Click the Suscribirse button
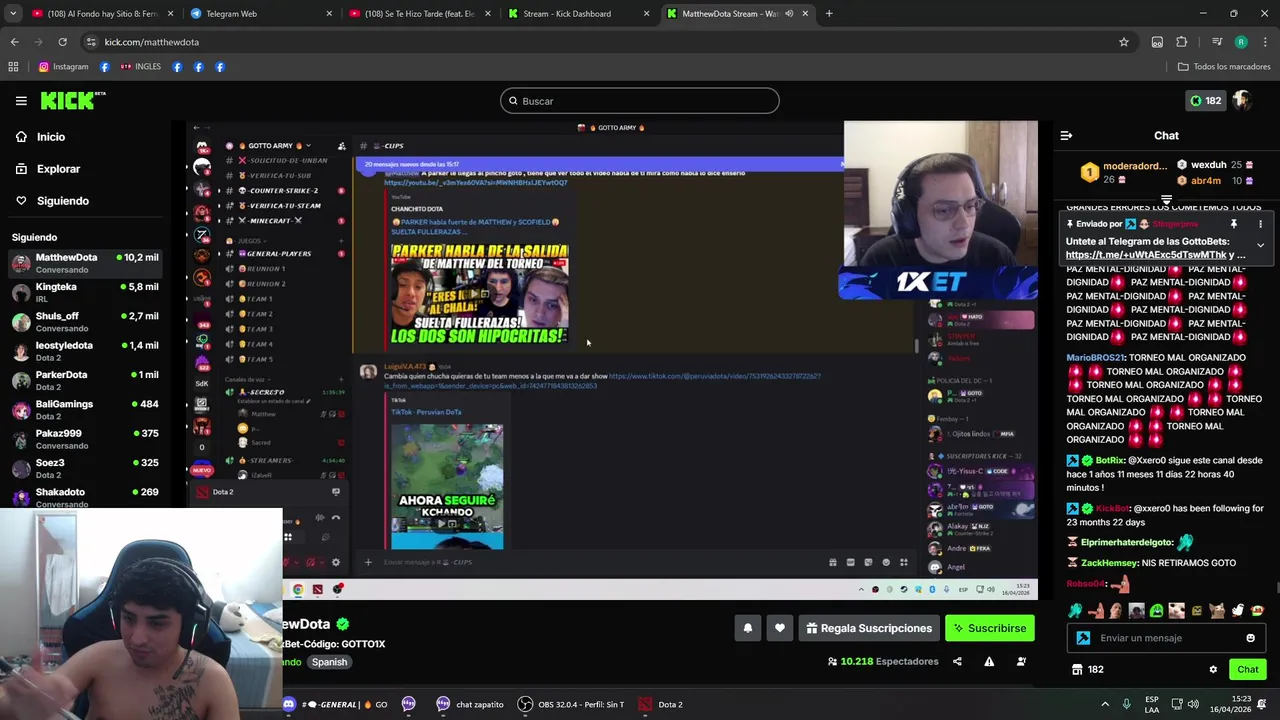Viewport: 1280px width, 720px height. 990,628
